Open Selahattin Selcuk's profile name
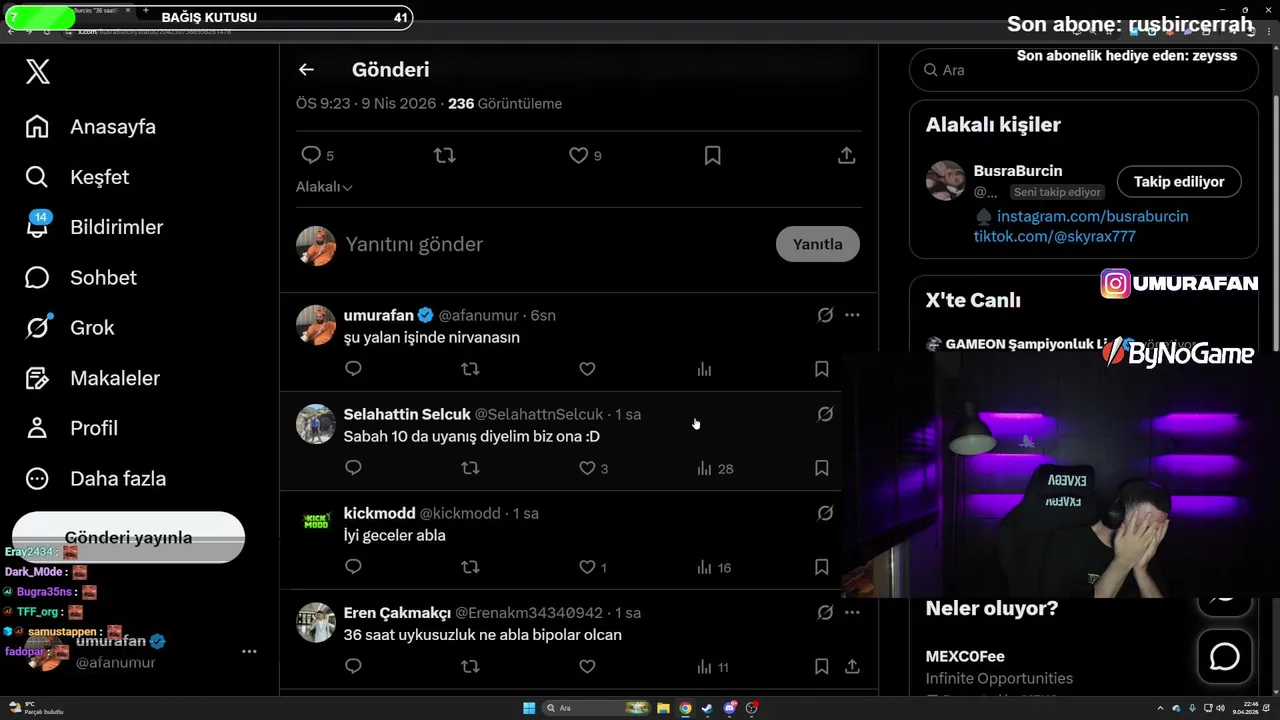 (407, 414)
